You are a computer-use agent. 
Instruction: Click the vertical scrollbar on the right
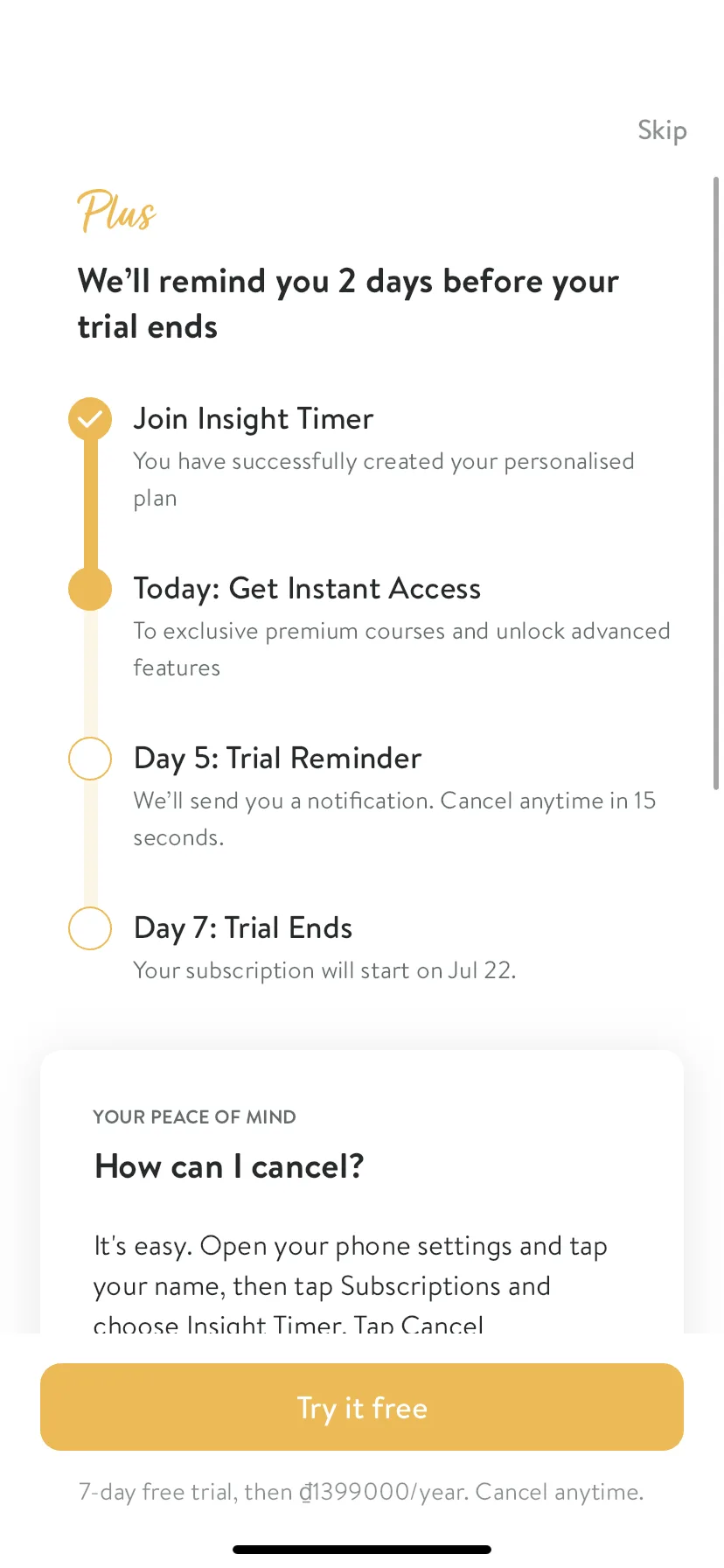716,483
